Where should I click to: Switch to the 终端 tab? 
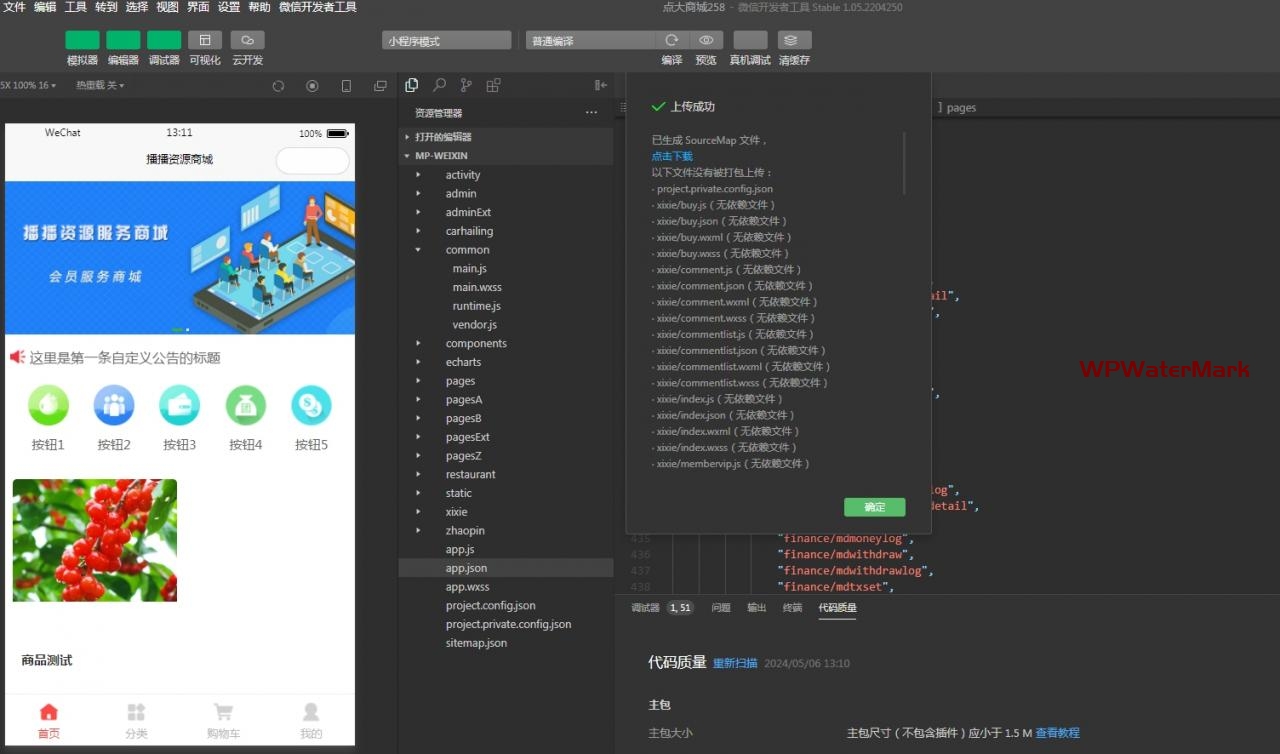(x=792, y=608)
